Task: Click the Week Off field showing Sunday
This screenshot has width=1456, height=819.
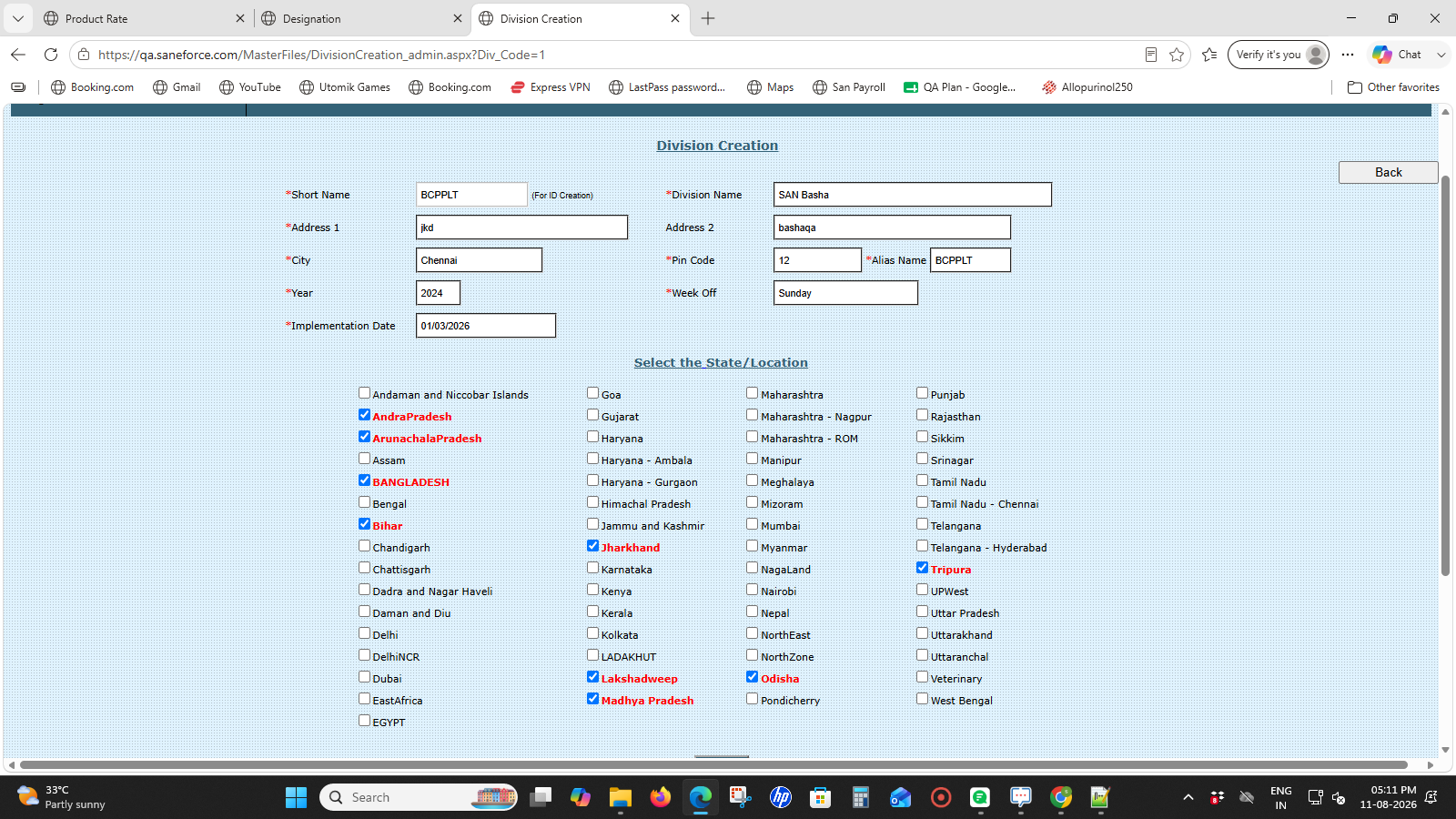Action: [845, 293]
